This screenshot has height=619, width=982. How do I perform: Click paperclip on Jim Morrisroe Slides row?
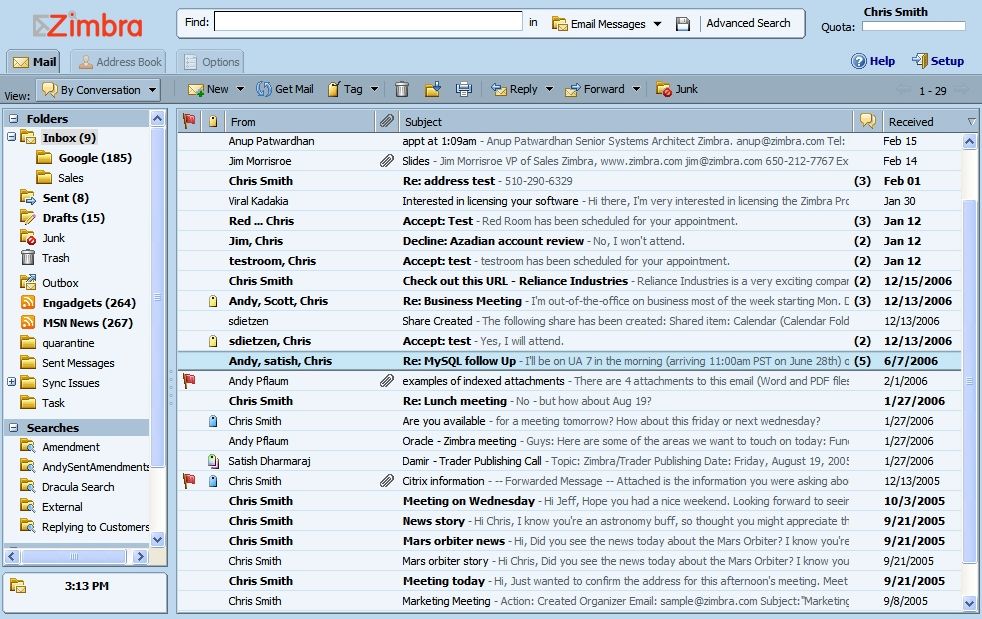click(387, 161)
